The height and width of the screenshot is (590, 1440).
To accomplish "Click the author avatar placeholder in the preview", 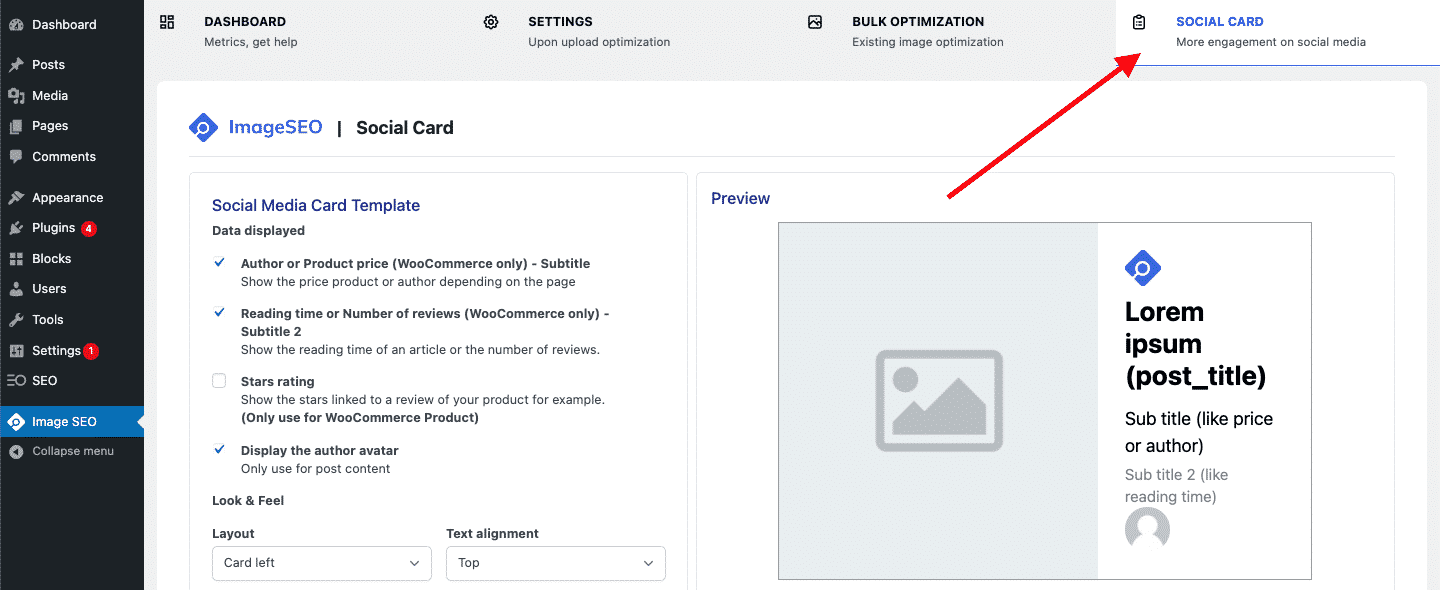I will point(1146,528).
